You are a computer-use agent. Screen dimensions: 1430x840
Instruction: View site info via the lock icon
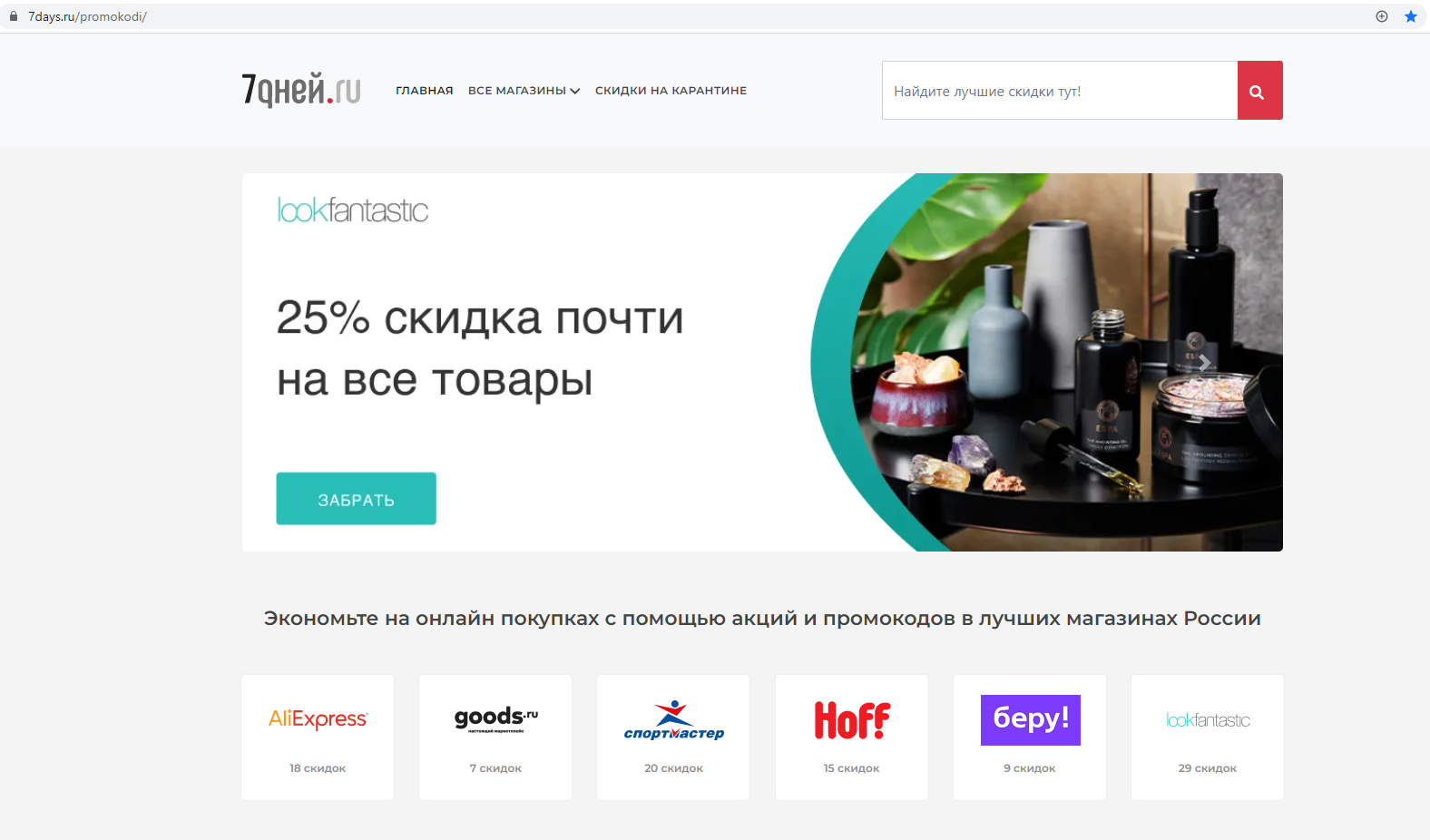[x=14, y=16]
